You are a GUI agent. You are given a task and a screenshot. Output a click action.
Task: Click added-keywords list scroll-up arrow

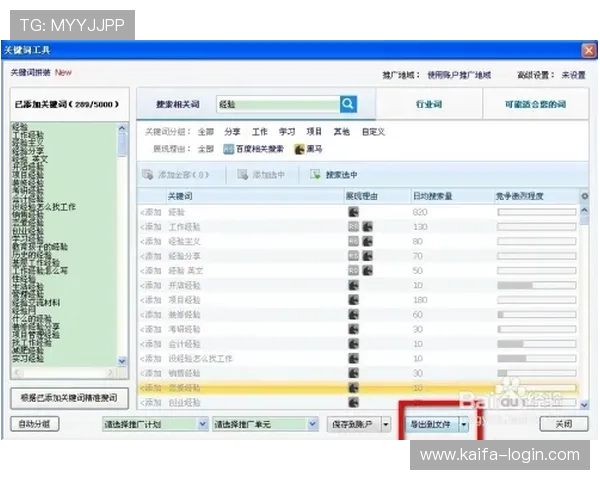point(122,128)
